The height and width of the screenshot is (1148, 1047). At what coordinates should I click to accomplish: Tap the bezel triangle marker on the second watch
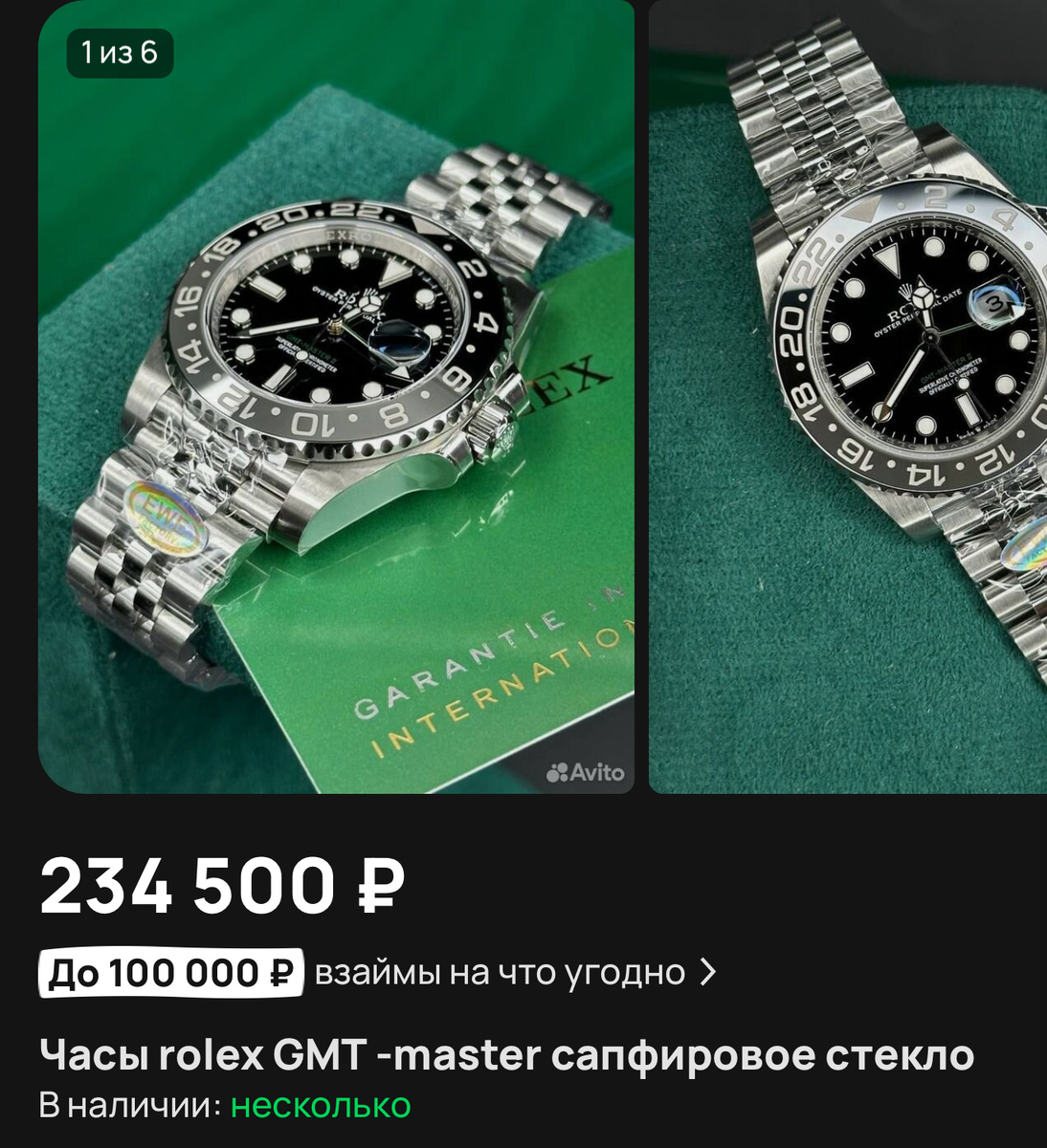click(x=868, y=210)
